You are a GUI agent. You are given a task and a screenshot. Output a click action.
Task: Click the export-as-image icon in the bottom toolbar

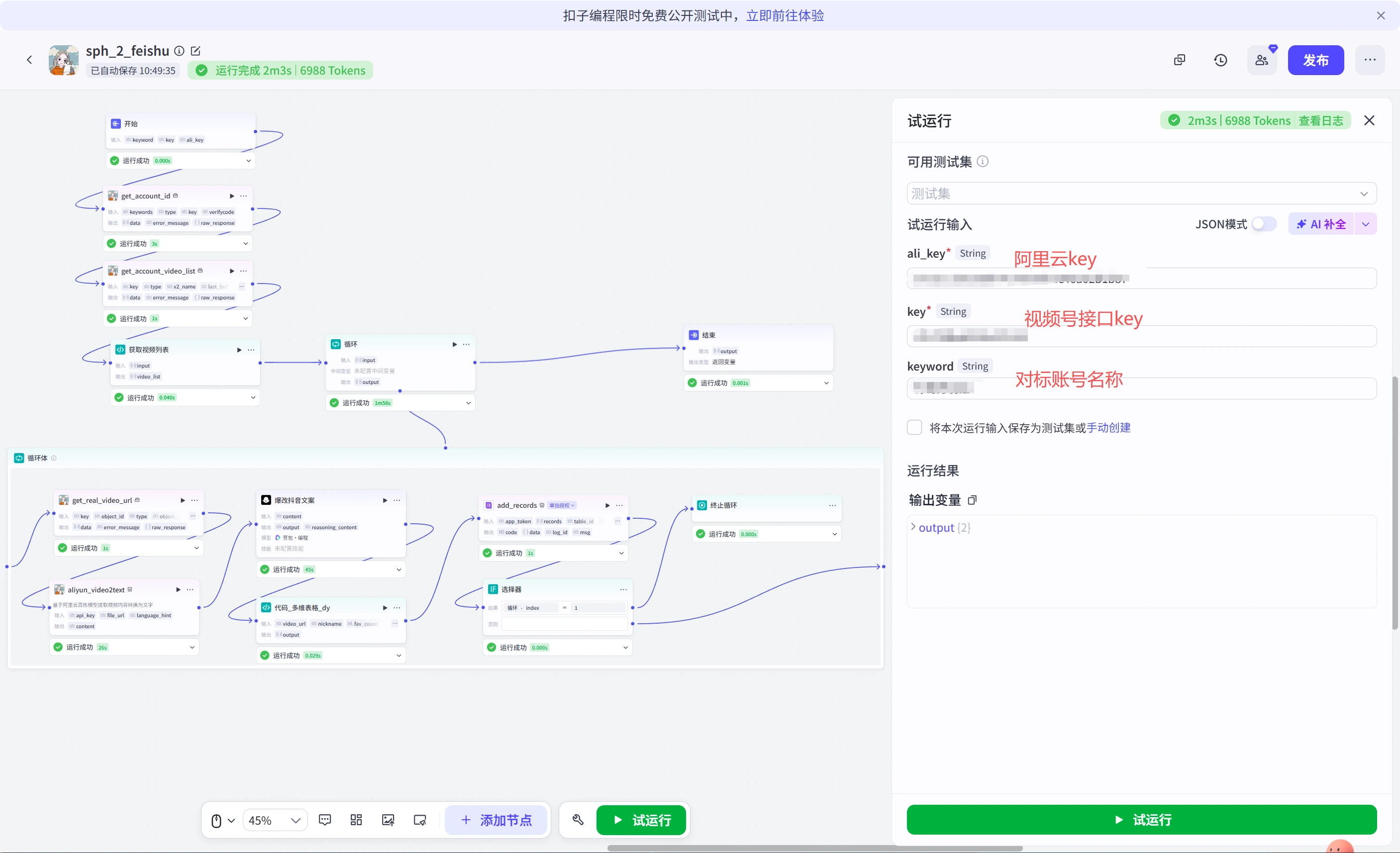coord(389,820)
